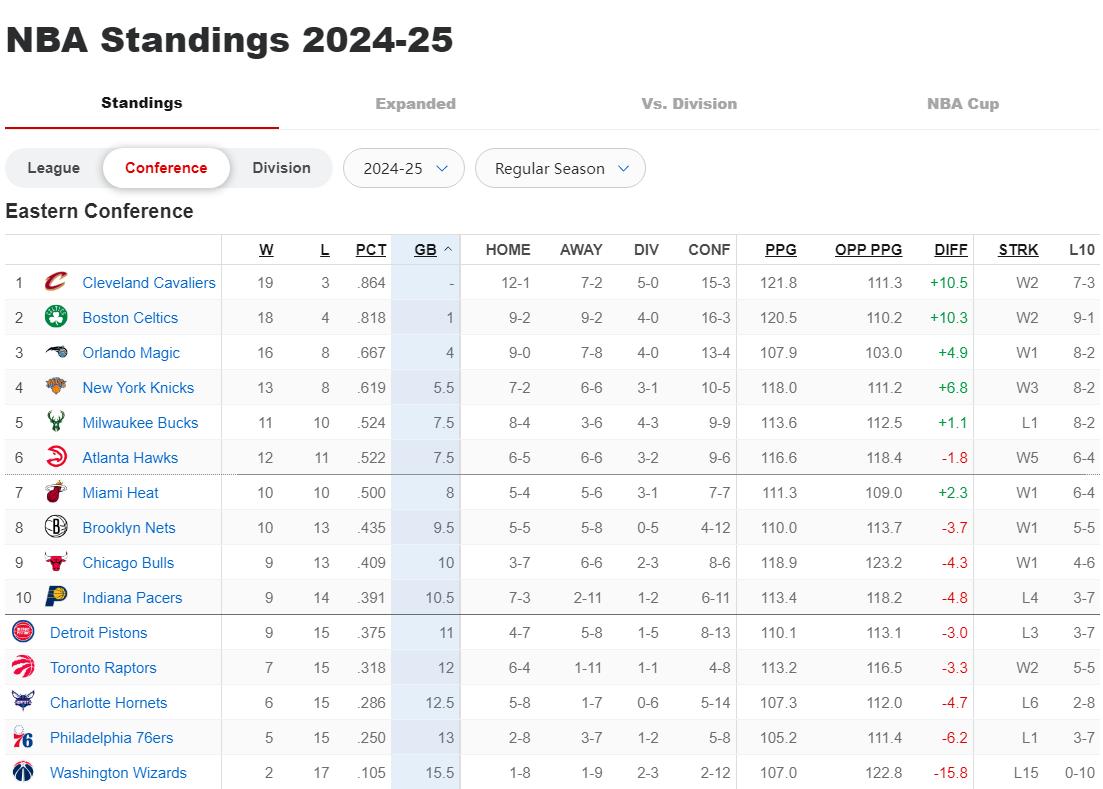Switch standings view to League
Image resolution: width=1103 pixels, height=789 pixels.
click(53, 168)
